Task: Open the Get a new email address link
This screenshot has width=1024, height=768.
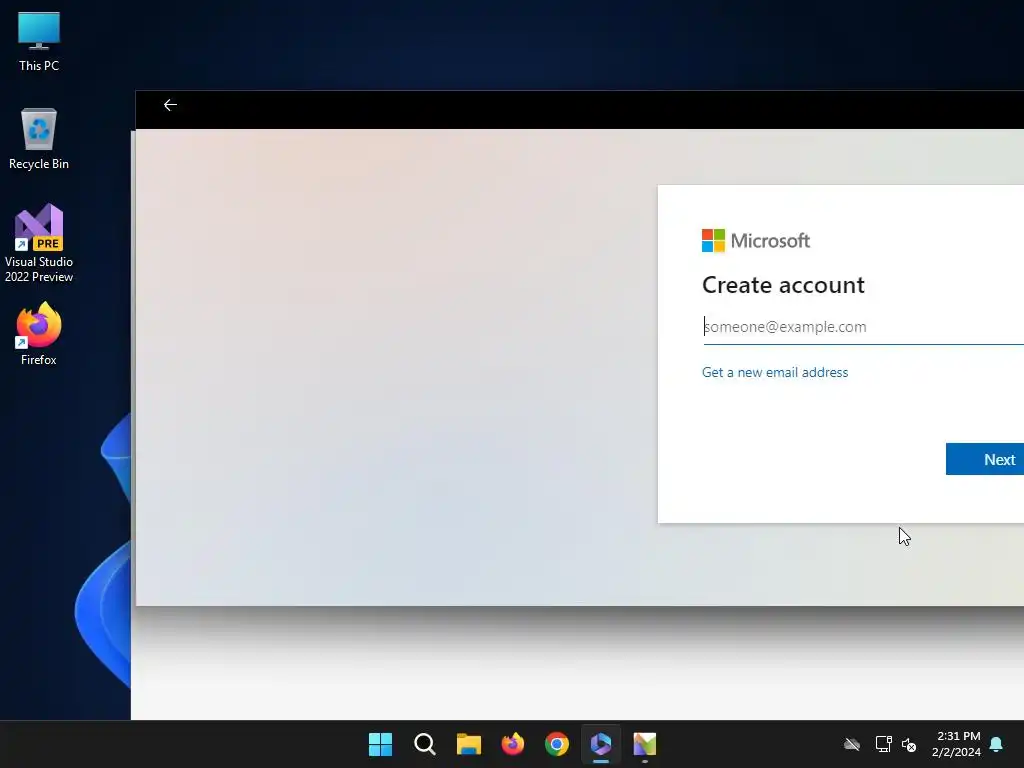Action: [x=775, y=372]
